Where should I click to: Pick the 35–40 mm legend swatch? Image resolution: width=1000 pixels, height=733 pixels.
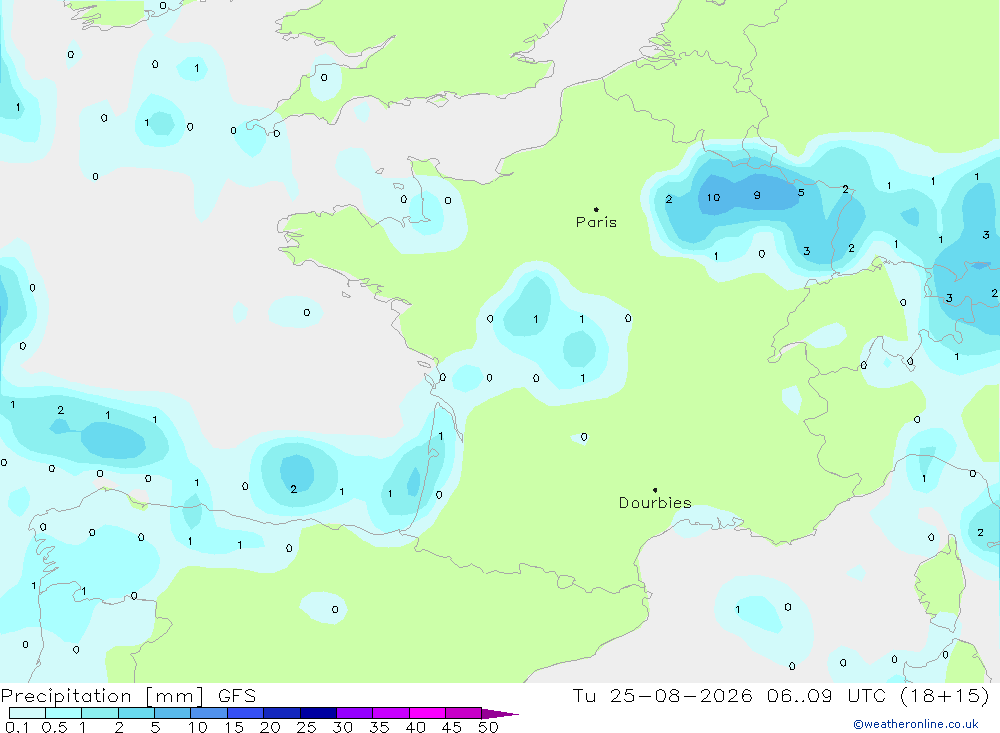391,713
